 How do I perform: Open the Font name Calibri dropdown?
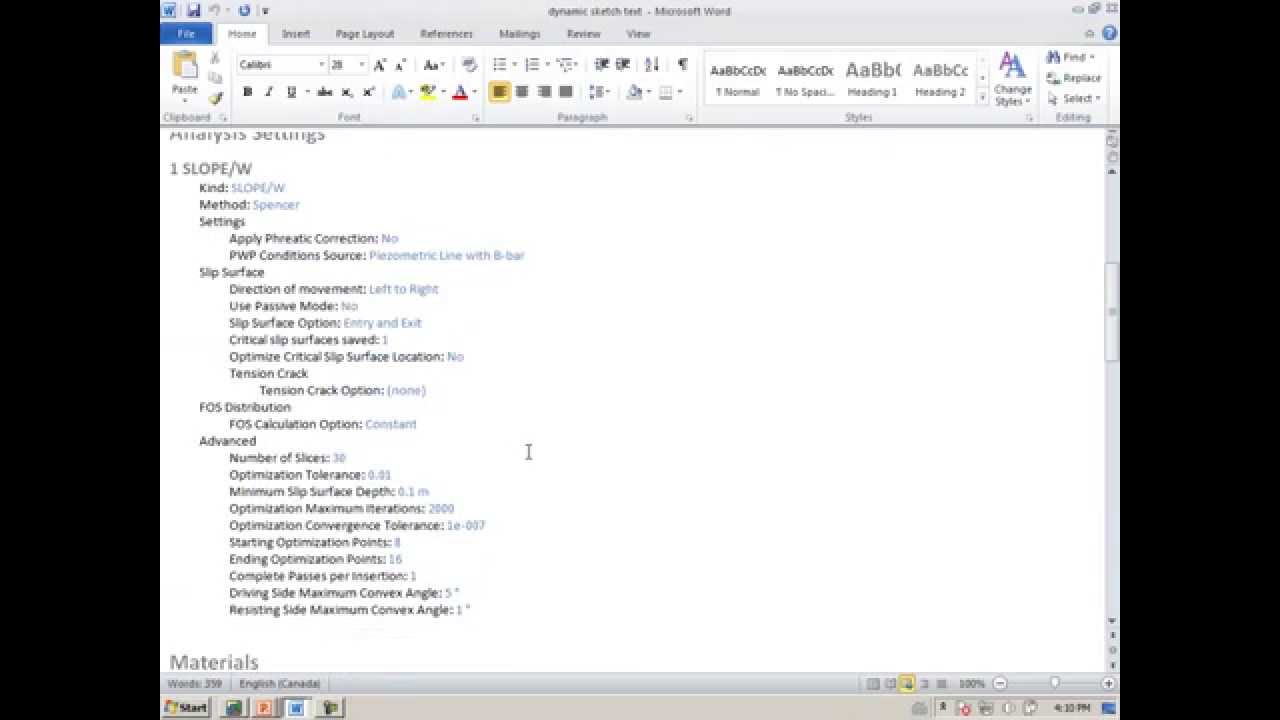[x=321, y=65]
